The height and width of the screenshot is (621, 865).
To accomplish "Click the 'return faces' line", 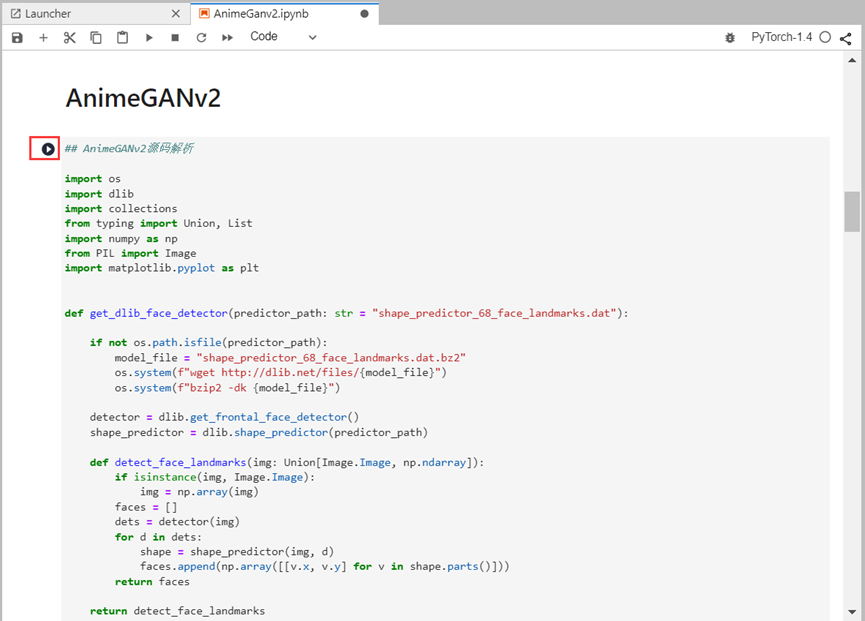I will click(x=152, y=582).
